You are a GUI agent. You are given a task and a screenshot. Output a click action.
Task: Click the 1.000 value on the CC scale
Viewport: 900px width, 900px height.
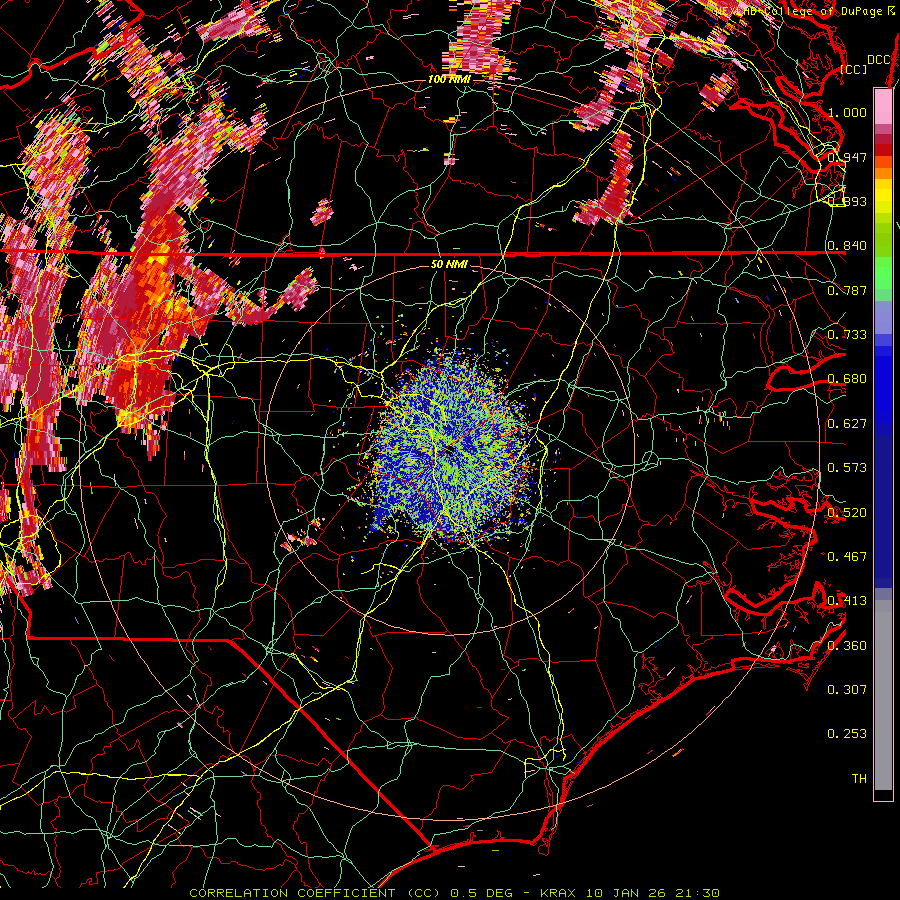click(847, 112)
